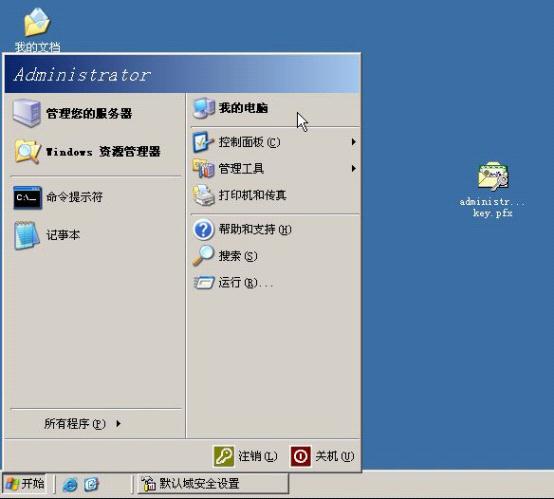Click the 命令提示符 console icon

(x=27, y=198)
